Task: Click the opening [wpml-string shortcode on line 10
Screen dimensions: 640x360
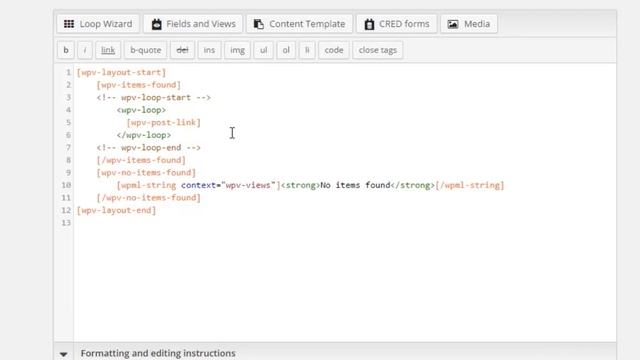Action: pos(146,185)
